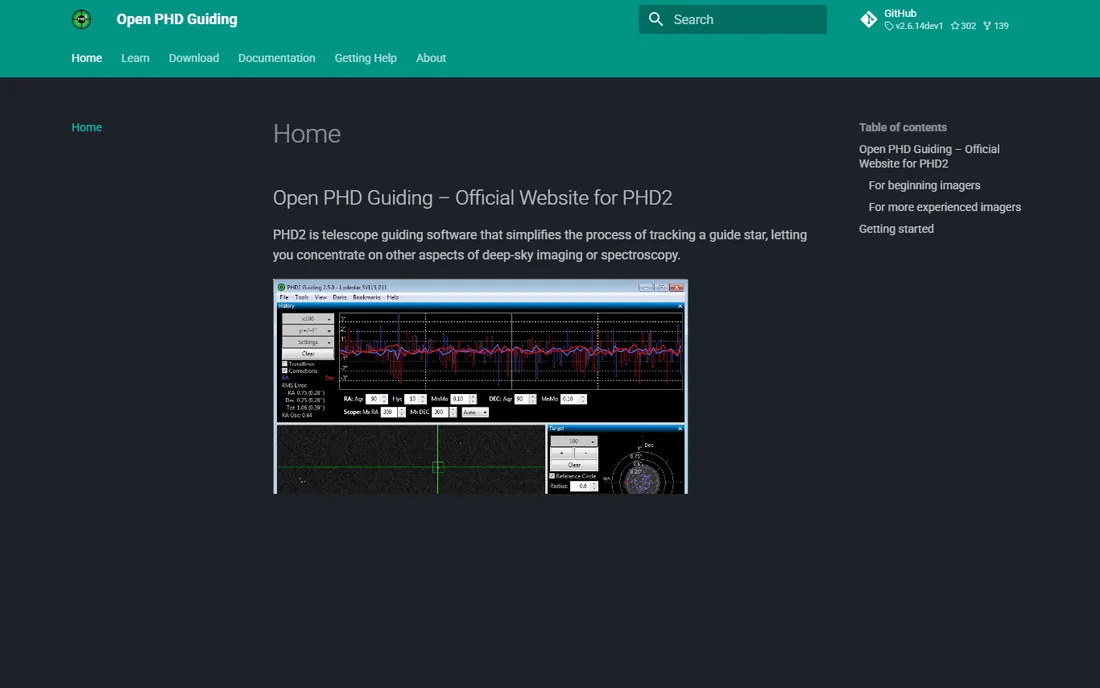Screen dimensions: 1100x688
Task: Open the About tab
Action: pyautogui.click(x=431, y=58)
